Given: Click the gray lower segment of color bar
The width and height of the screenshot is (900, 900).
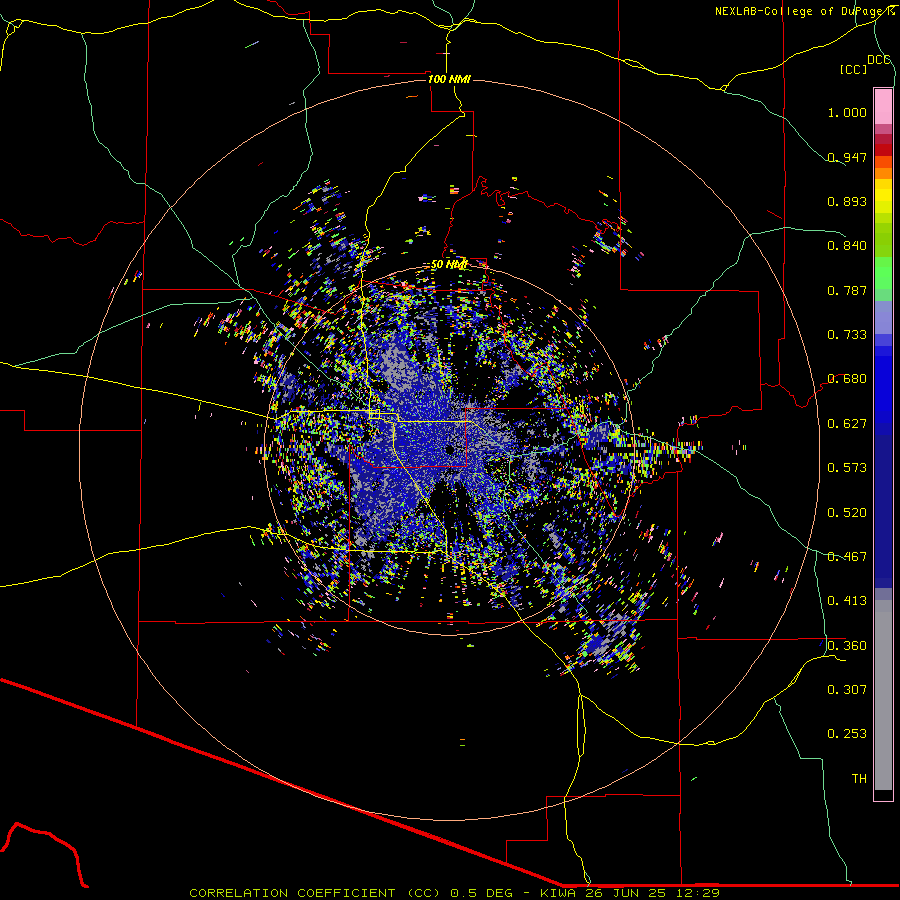Looking at the screenshot, I should [883, 695].
